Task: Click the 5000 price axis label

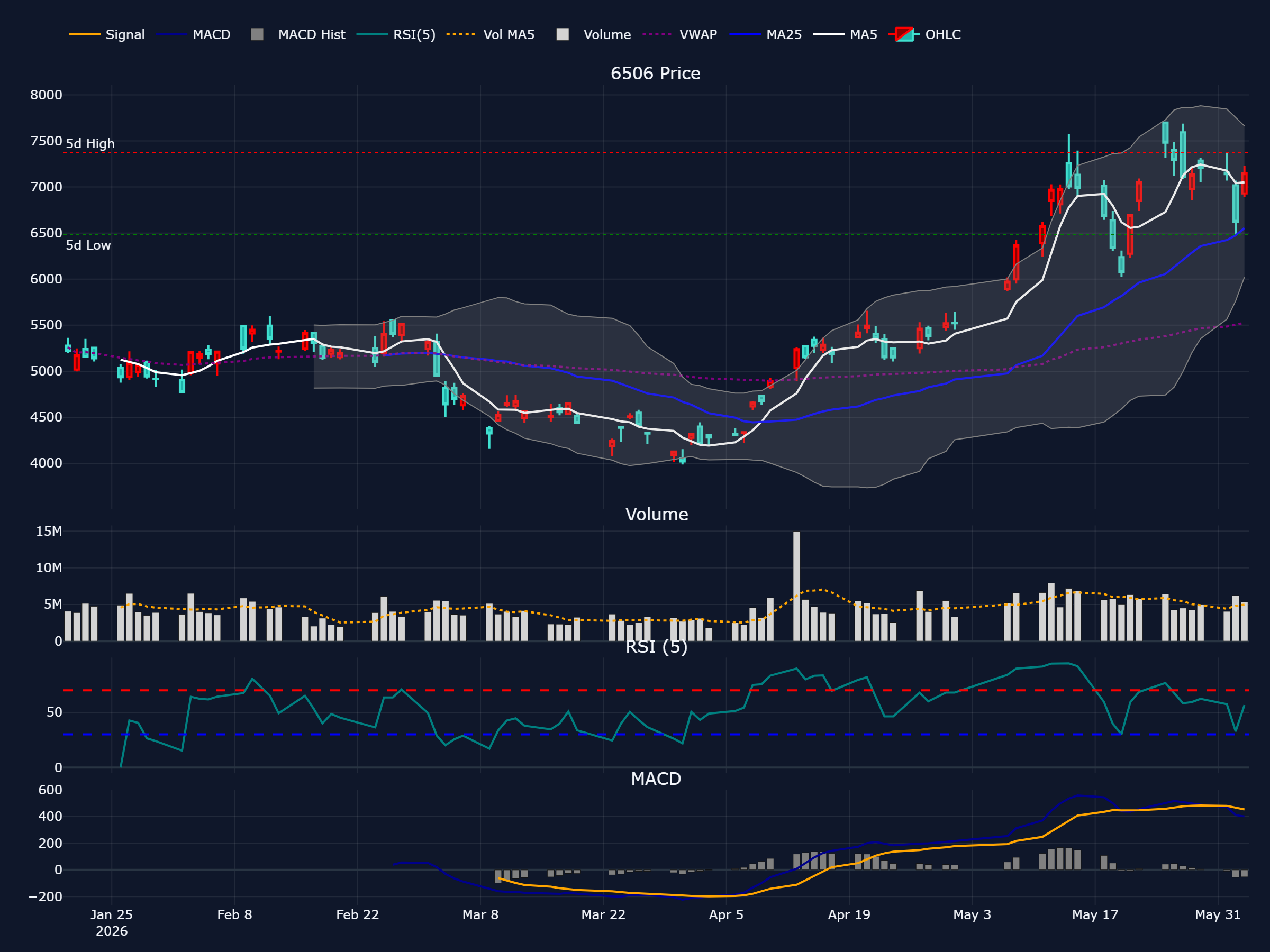Action: click(46, 371)
